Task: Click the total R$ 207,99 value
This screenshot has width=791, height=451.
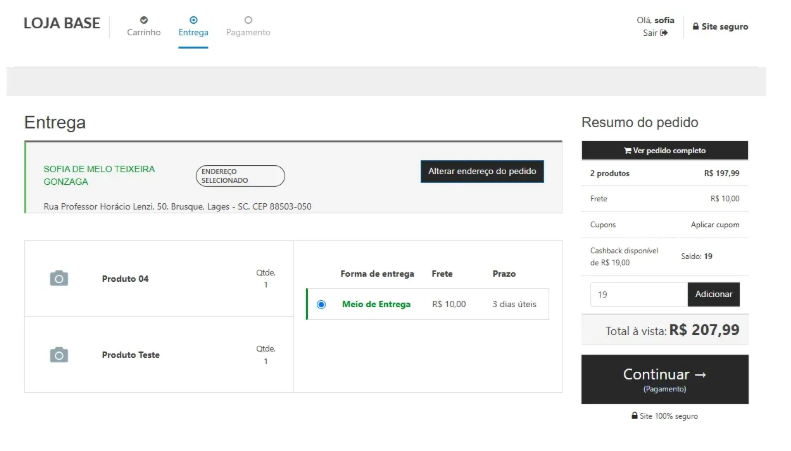Action: (704, 330)
